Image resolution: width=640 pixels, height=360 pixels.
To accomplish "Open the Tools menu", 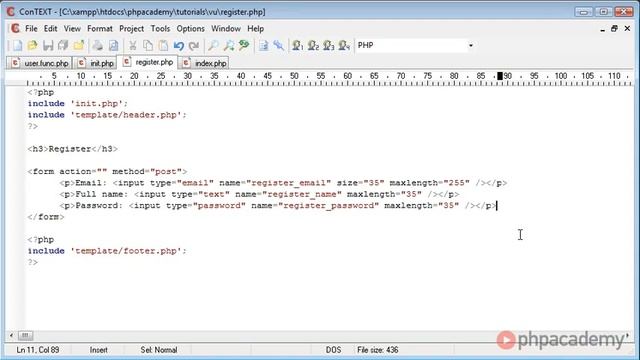I will click(x=160, y=29).
